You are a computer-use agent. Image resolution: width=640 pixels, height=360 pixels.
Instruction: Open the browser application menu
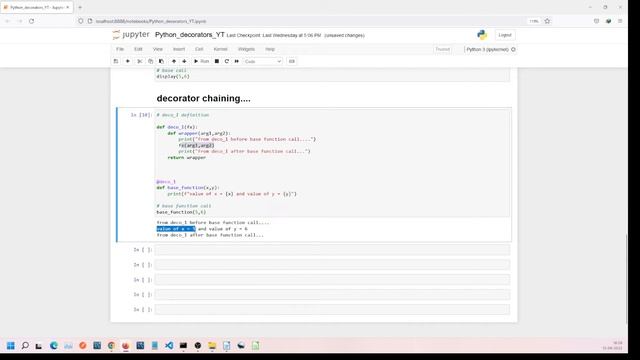pos(620,21)
